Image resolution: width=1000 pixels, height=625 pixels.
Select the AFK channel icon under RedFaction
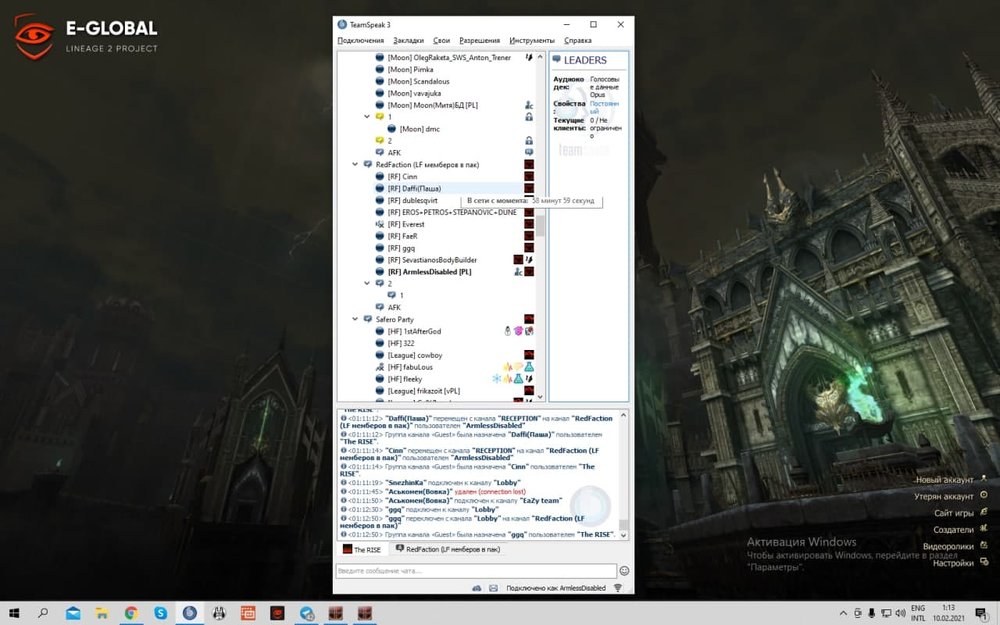(x=380, y=307)
